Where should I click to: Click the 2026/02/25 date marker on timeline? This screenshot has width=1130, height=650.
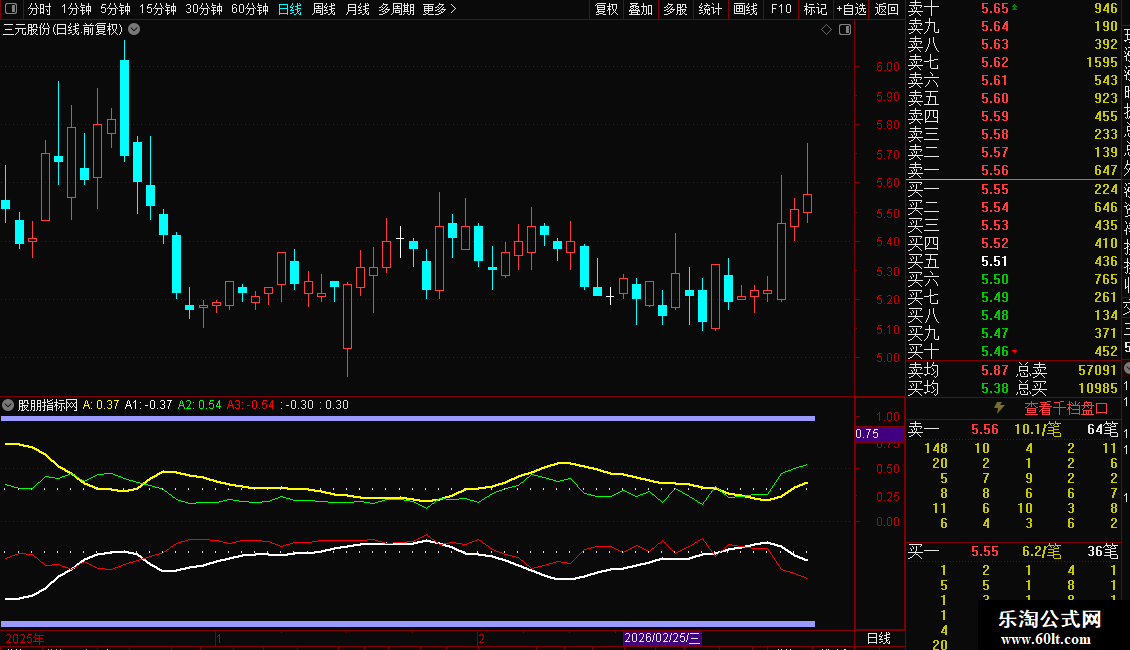(x=662, y=638)
